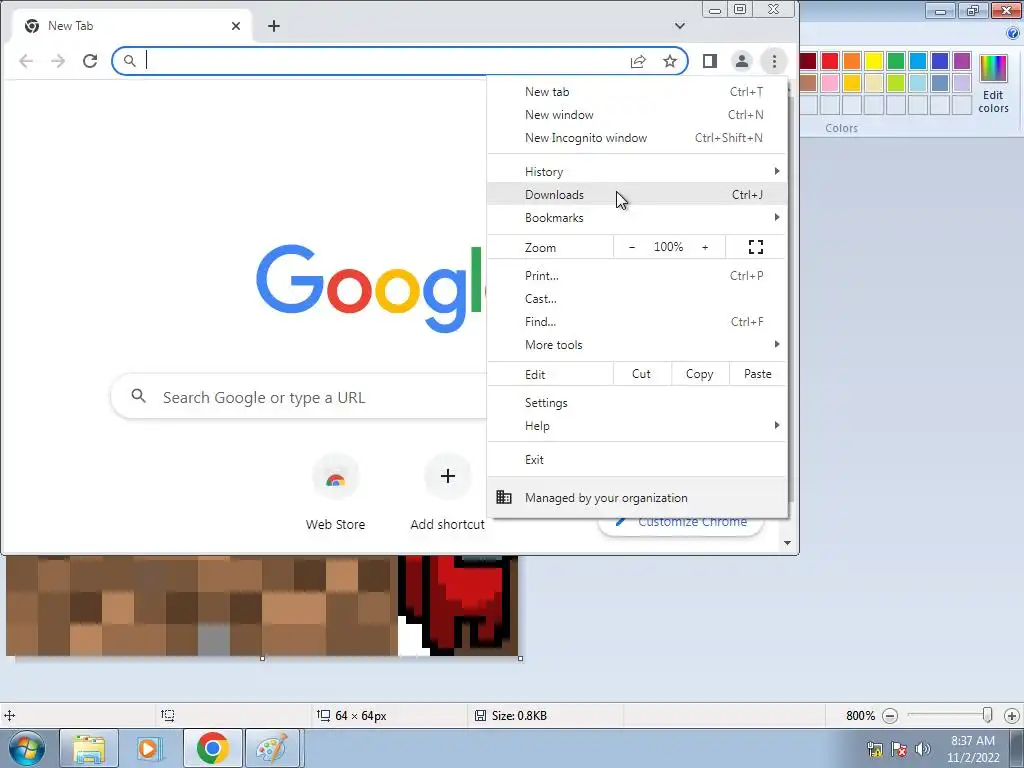This screenshot has width=1024, height=768.
Task: Select Find... menu entry
Action: coord(637,321)
